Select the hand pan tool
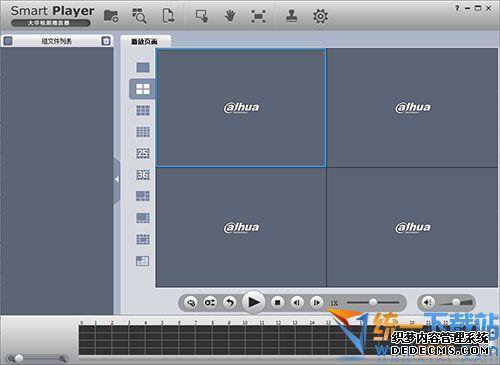The height and width of the screenshot is (365, 500). tap(230, 16)
